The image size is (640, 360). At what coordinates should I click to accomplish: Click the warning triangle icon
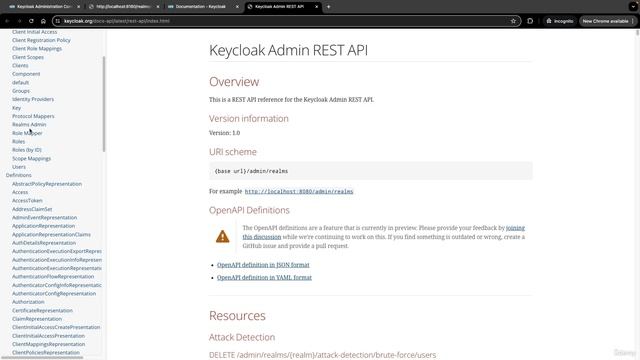tap(222, 236)
